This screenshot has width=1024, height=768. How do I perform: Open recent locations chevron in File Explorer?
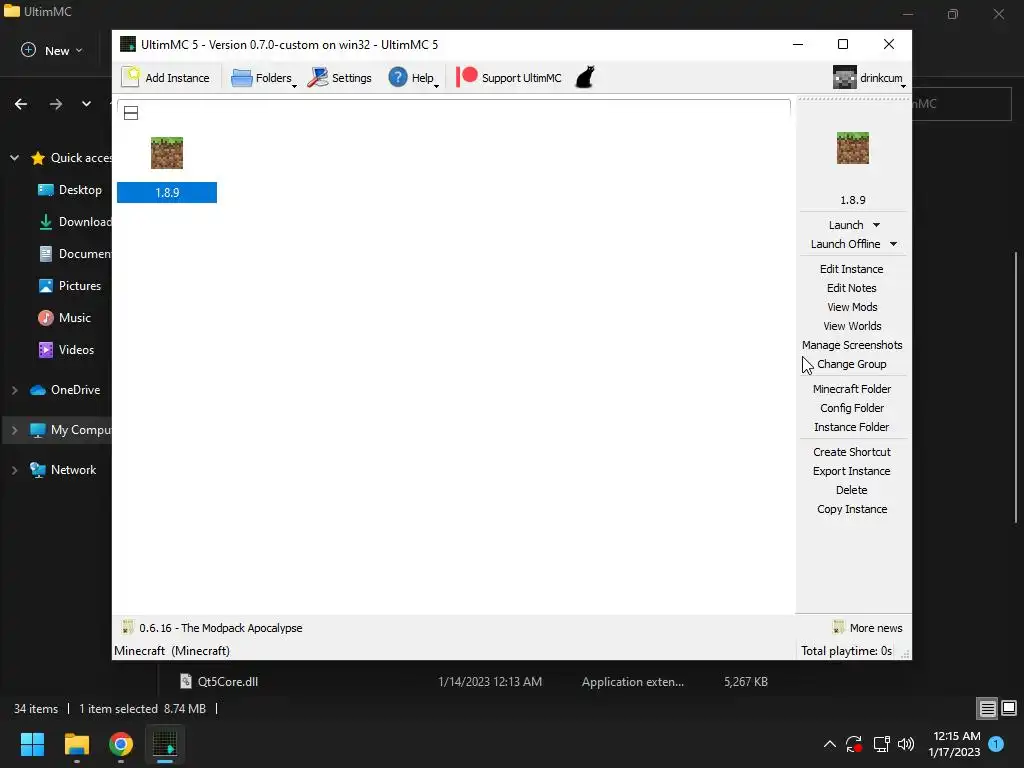[86, 104]
